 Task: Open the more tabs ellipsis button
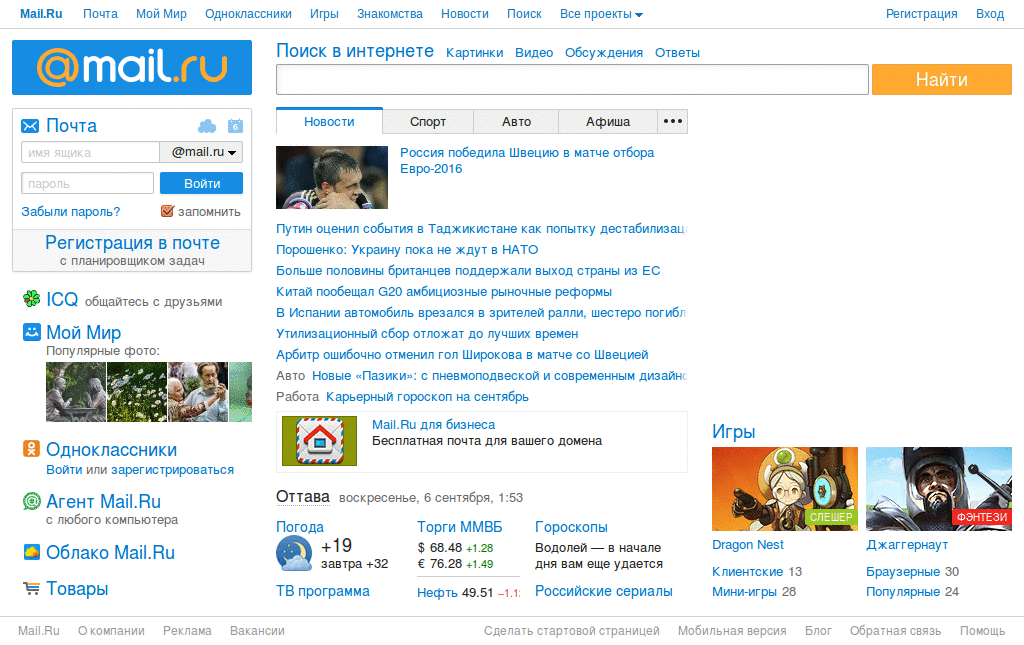click(x=673, y=121)
